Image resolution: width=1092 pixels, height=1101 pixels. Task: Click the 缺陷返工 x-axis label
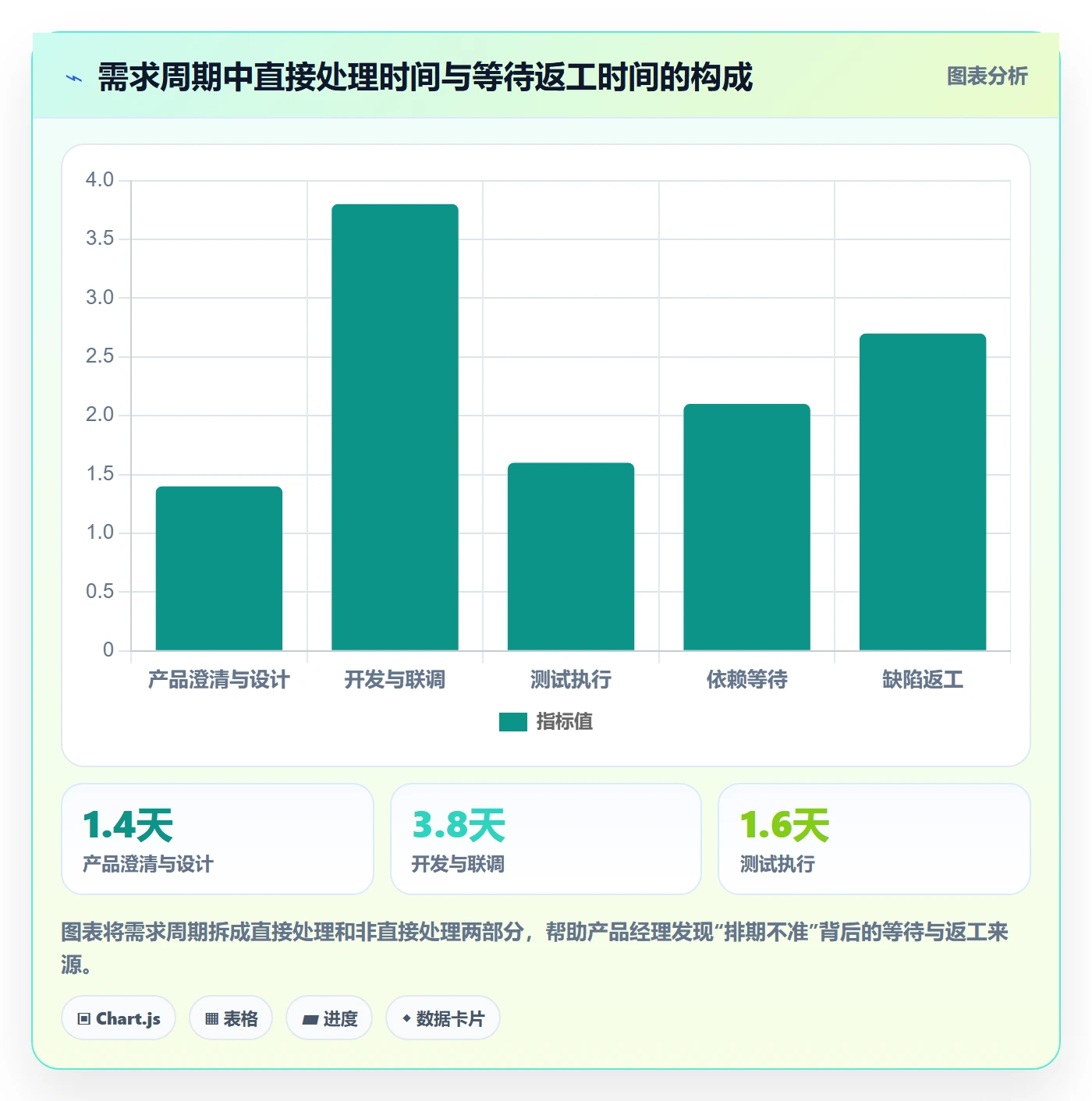[x=923, y=680]
